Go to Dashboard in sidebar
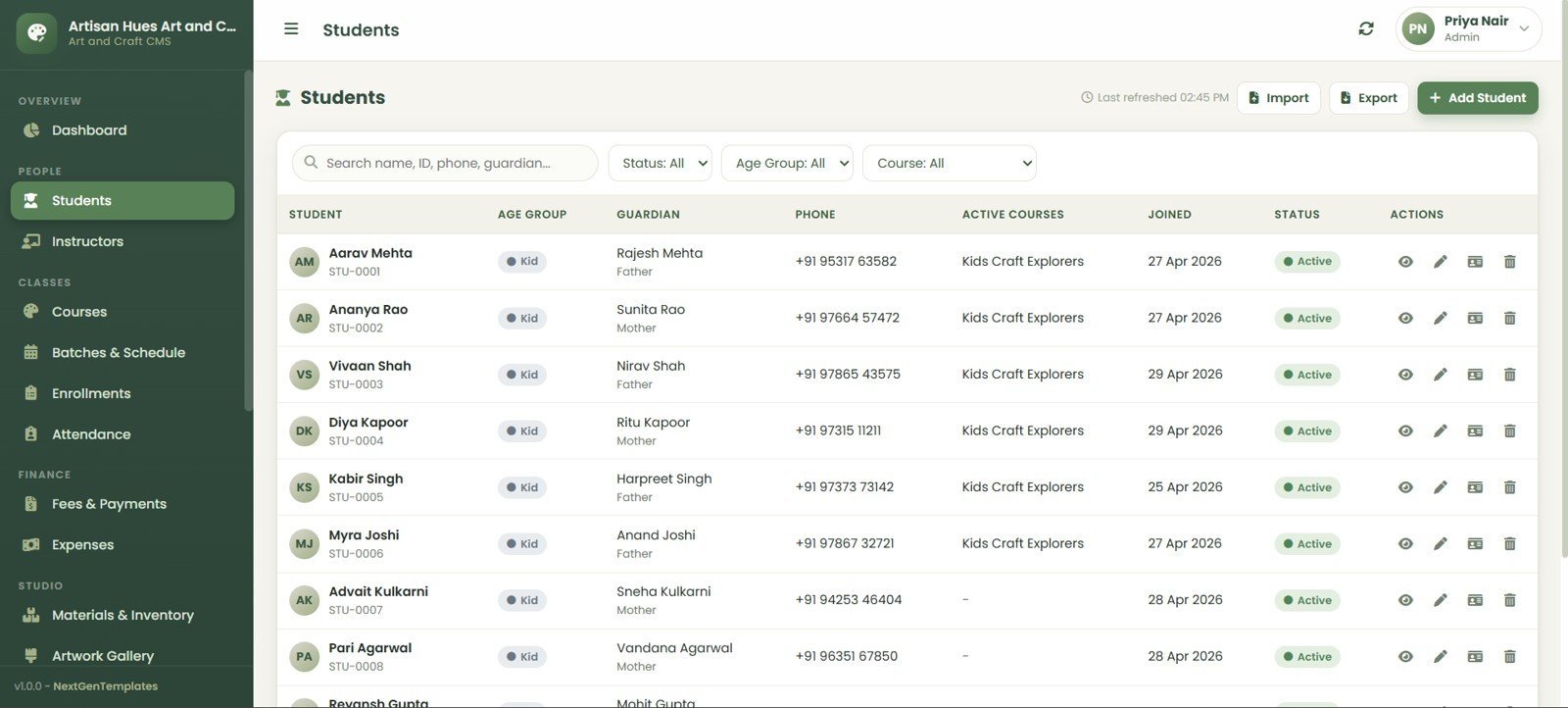The height and width of the screenshot is (708, 1568). point(122,130)
